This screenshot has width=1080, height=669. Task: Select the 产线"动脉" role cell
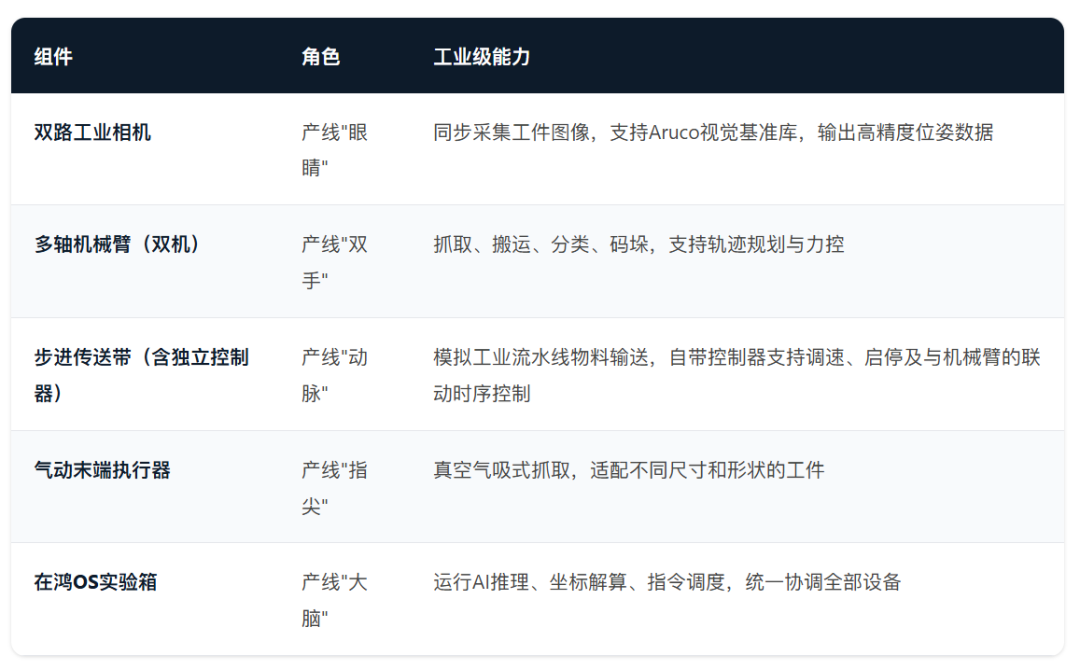tap(335, 375)
